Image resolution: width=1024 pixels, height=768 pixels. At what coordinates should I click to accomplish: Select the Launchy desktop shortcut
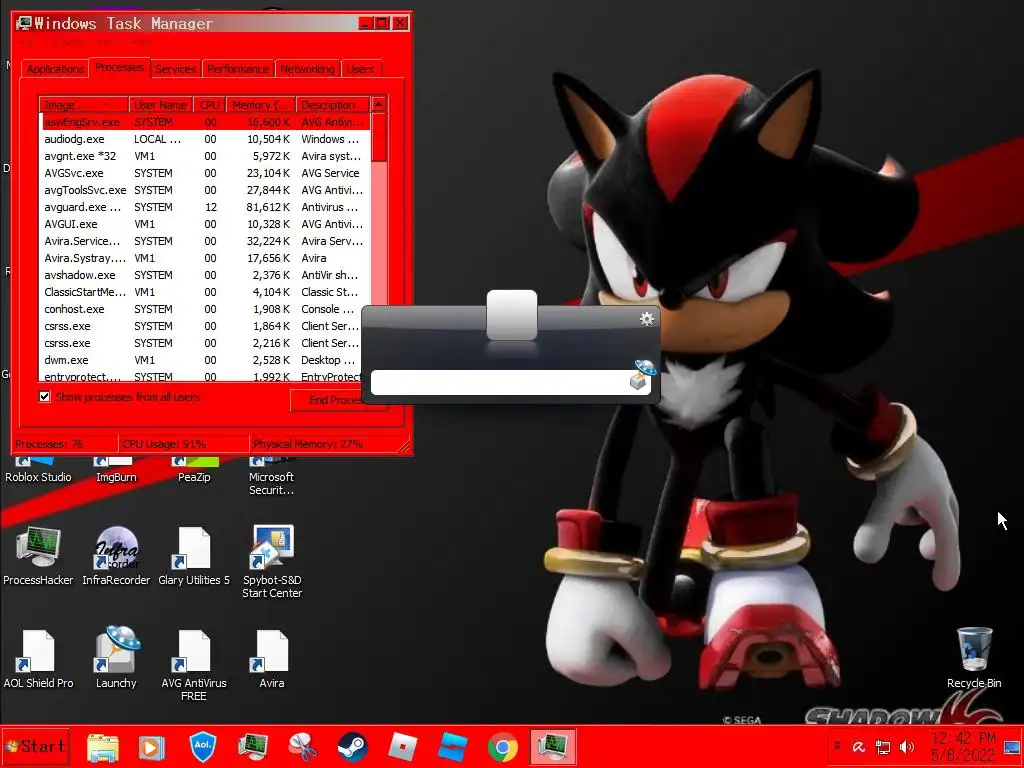(116, 658)
